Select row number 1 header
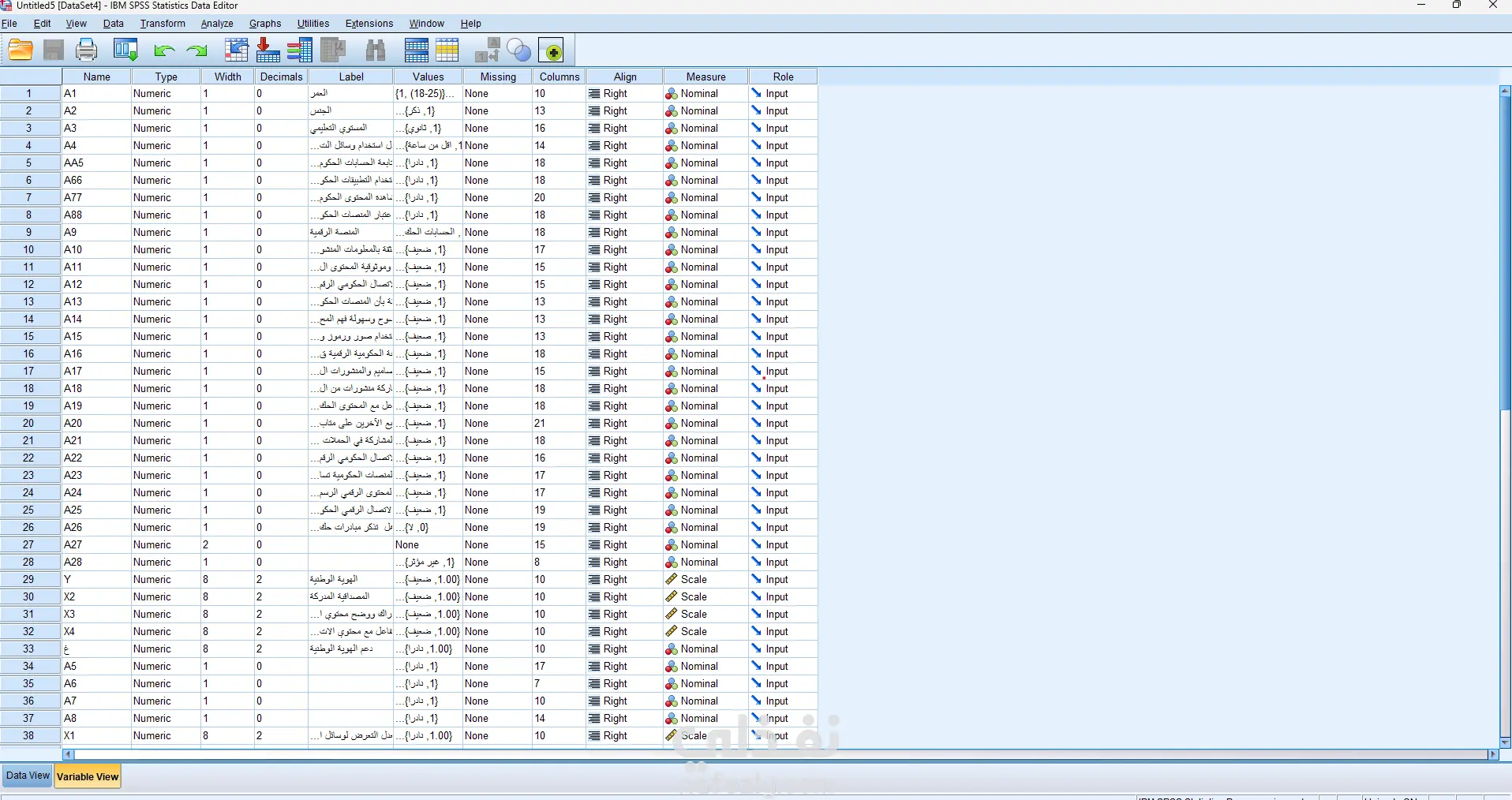This screenshot has height=800, width=1512. pos(31,94)
